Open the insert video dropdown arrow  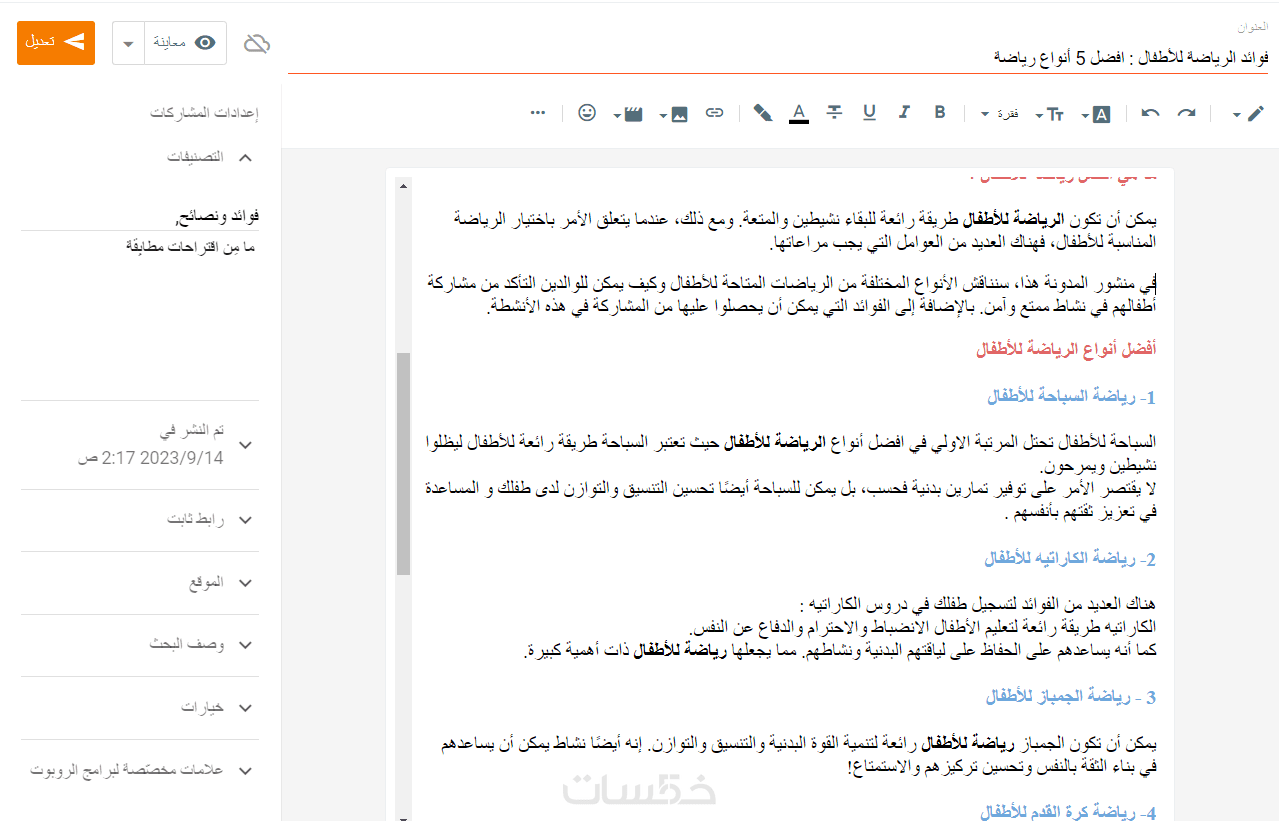point(616,115)
